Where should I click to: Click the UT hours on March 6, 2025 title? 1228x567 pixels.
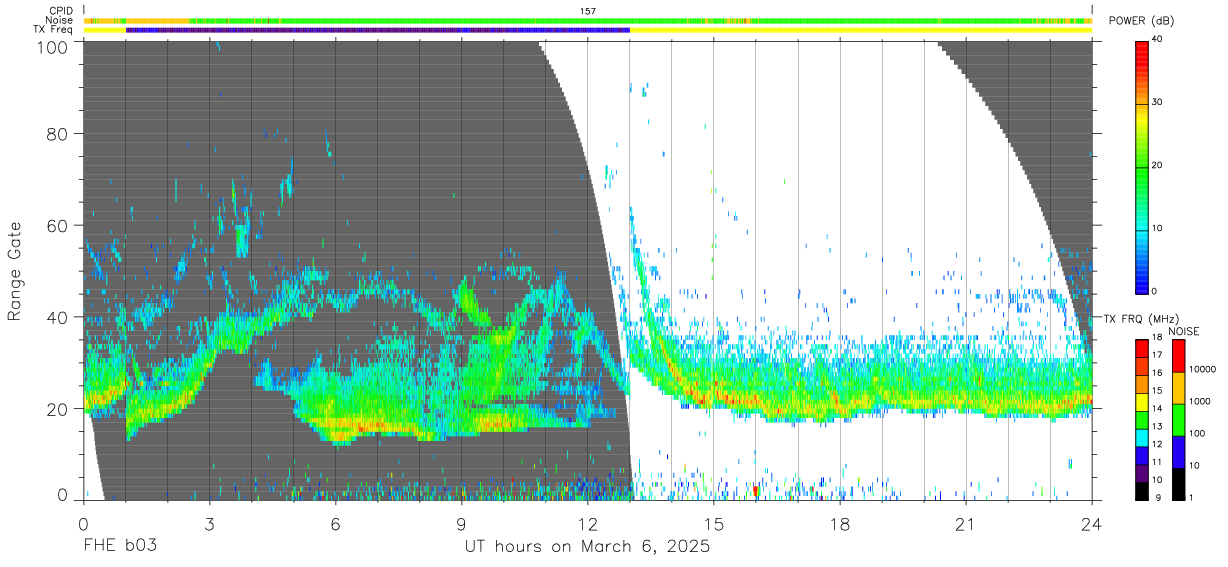(x=588, y=547)
